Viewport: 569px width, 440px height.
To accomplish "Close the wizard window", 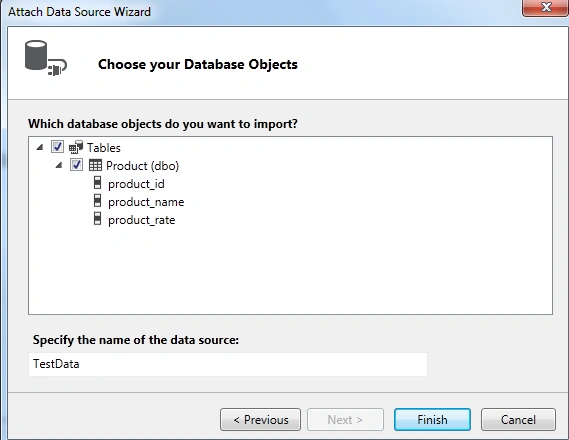I will [x=545, y=8].
